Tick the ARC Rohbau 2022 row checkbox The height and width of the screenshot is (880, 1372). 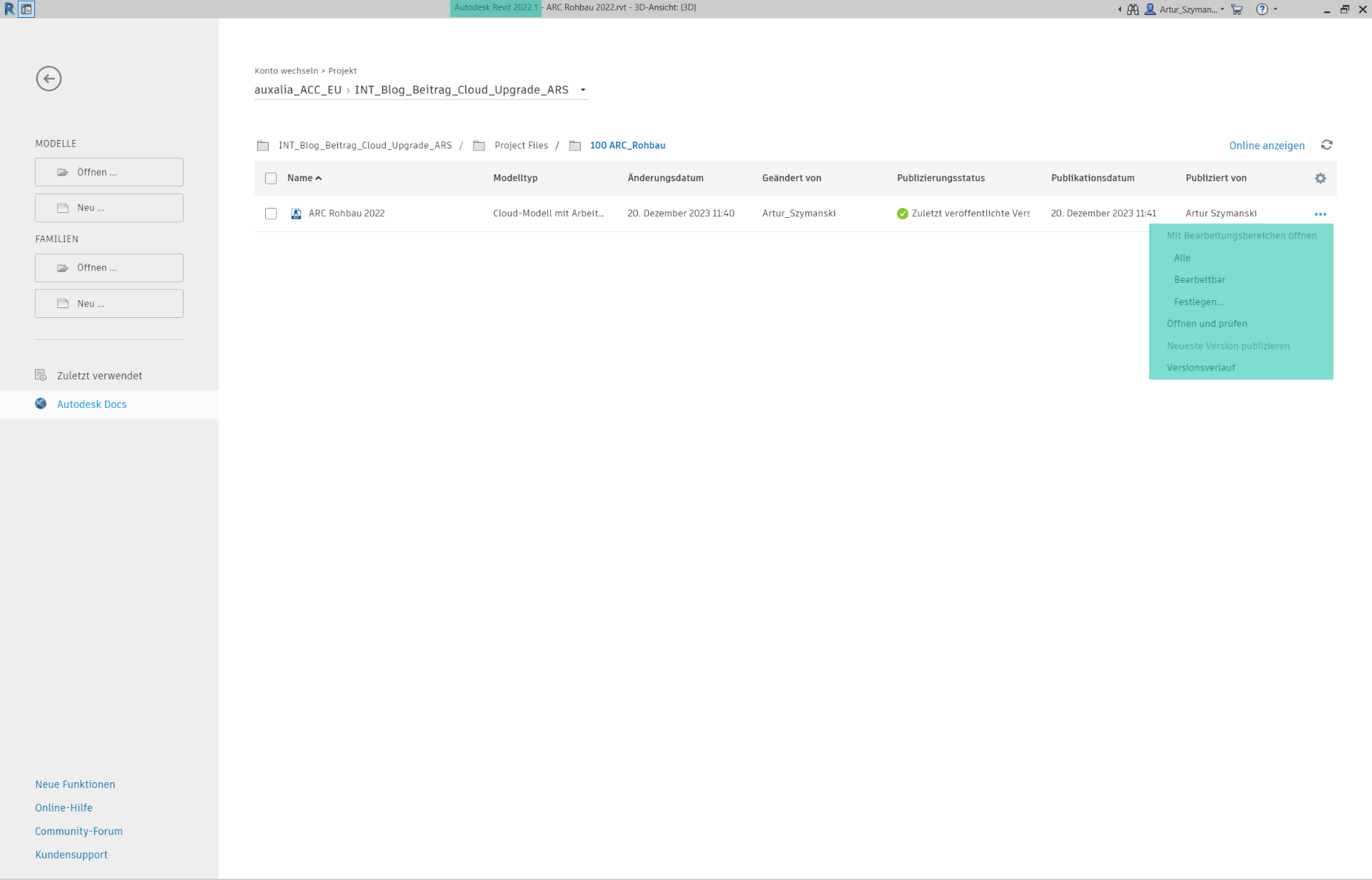click(271, 214)
